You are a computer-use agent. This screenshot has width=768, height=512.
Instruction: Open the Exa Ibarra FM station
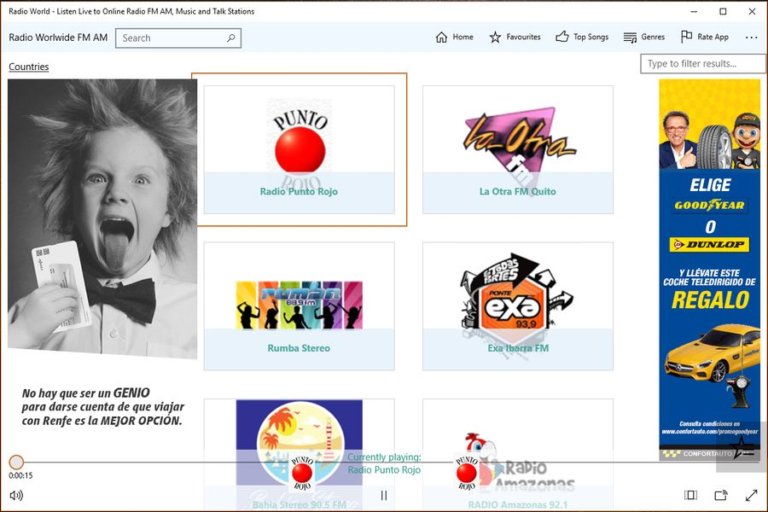[517, 306]
